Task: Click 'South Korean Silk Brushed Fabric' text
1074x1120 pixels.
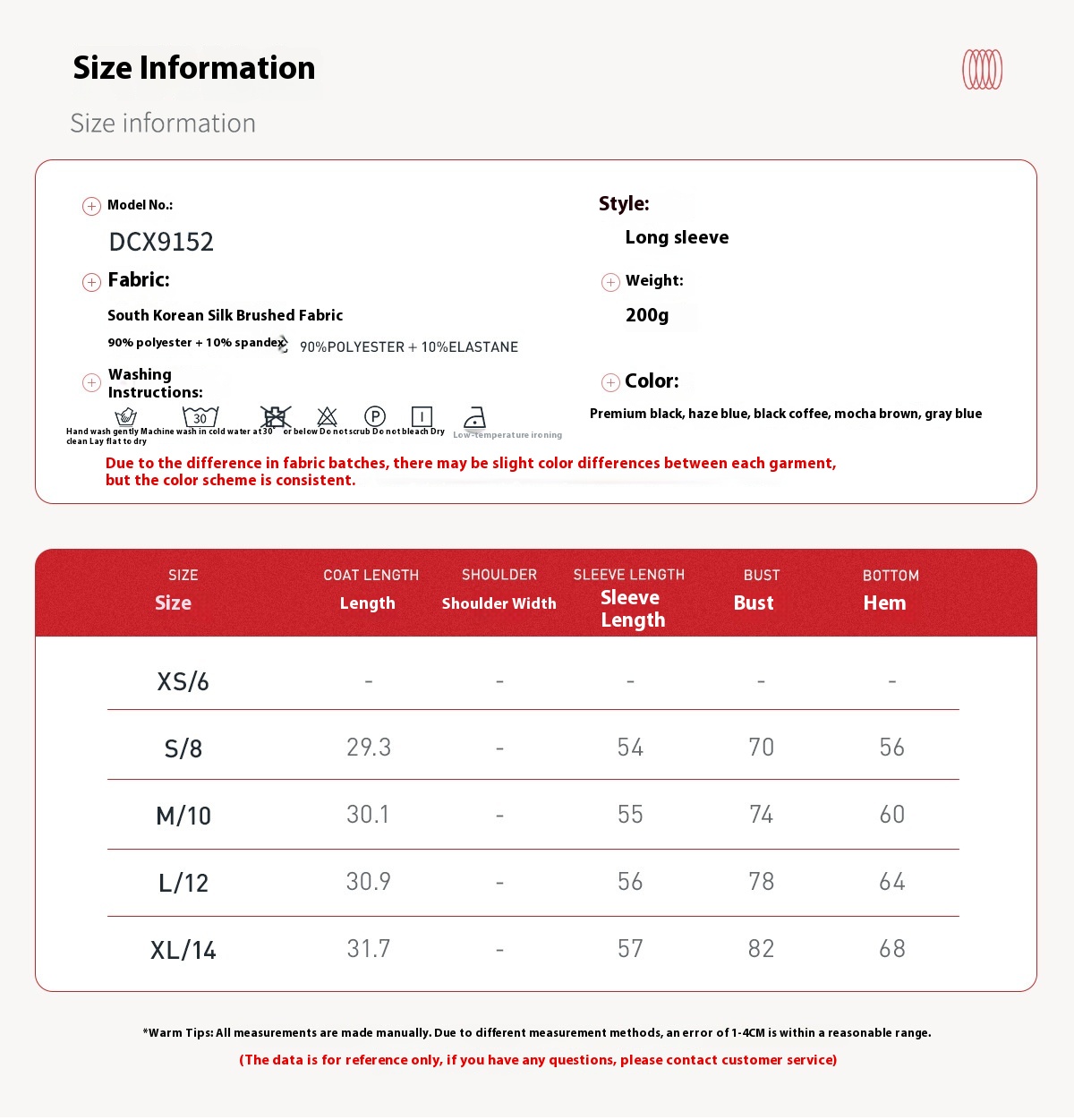Action: pos(225,315)
